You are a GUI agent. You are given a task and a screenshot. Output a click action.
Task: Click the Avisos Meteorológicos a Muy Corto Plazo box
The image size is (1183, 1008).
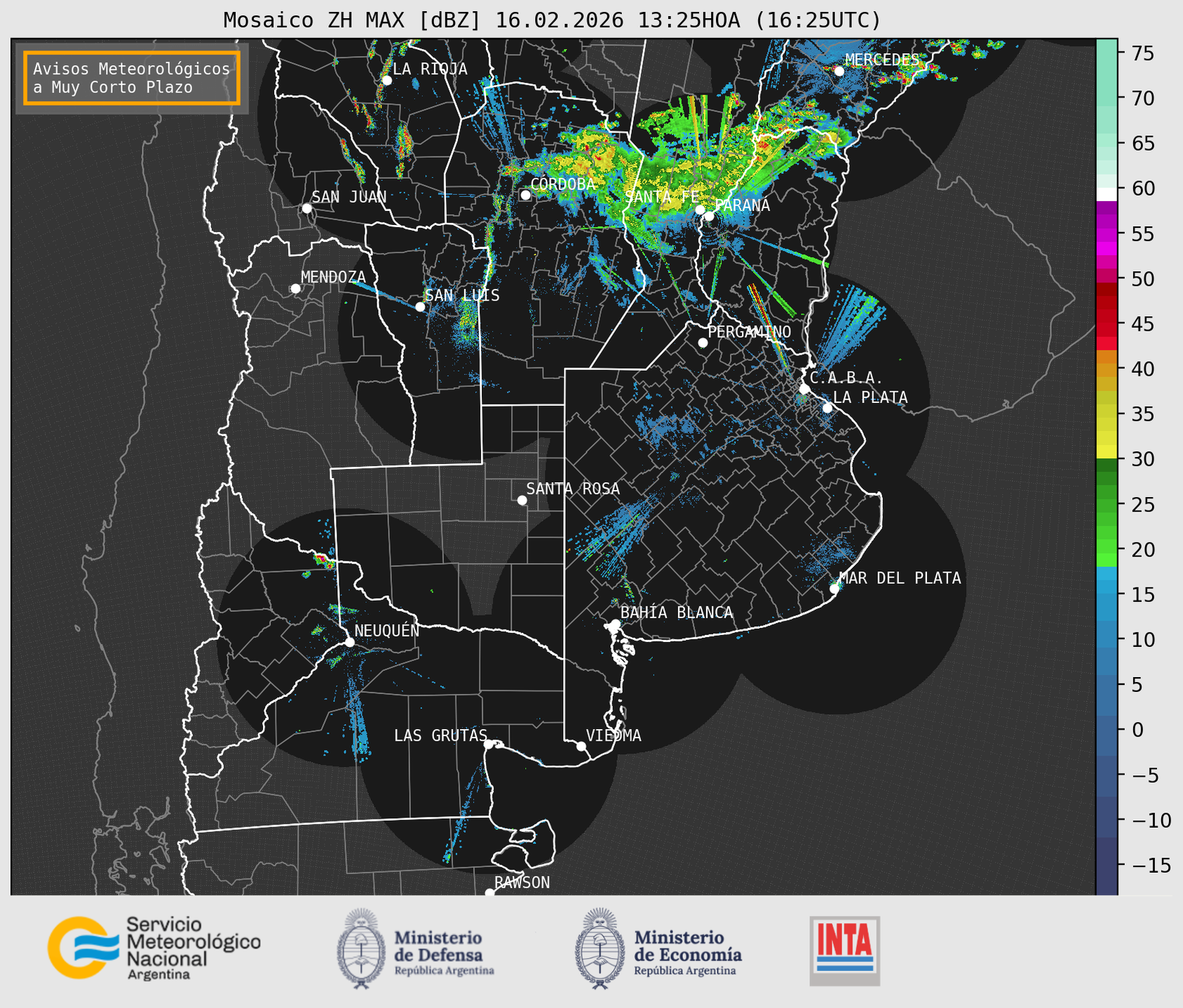pyautogui.click(x=132, y=78)
